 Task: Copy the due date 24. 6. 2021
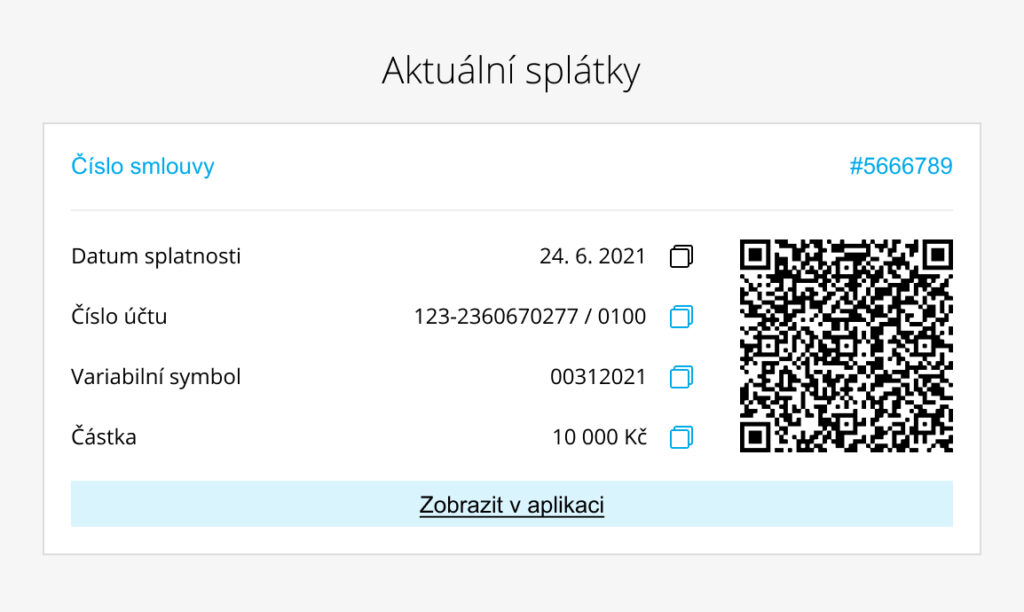click(681, 256)
